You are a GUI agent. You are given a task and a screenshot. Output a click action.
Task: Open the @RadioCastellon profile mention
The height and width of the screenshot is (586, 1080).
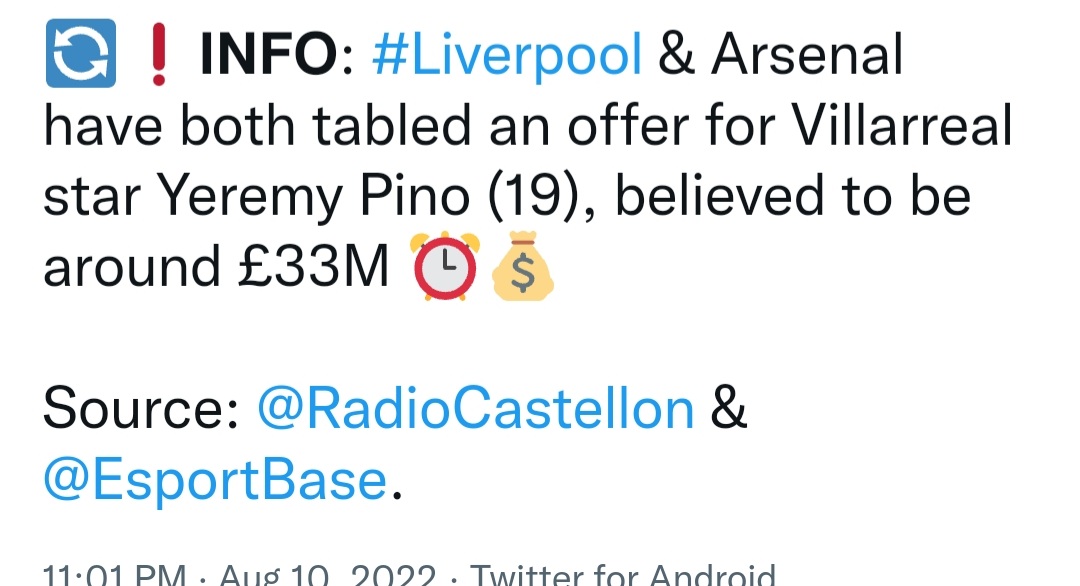pos(475,410)
